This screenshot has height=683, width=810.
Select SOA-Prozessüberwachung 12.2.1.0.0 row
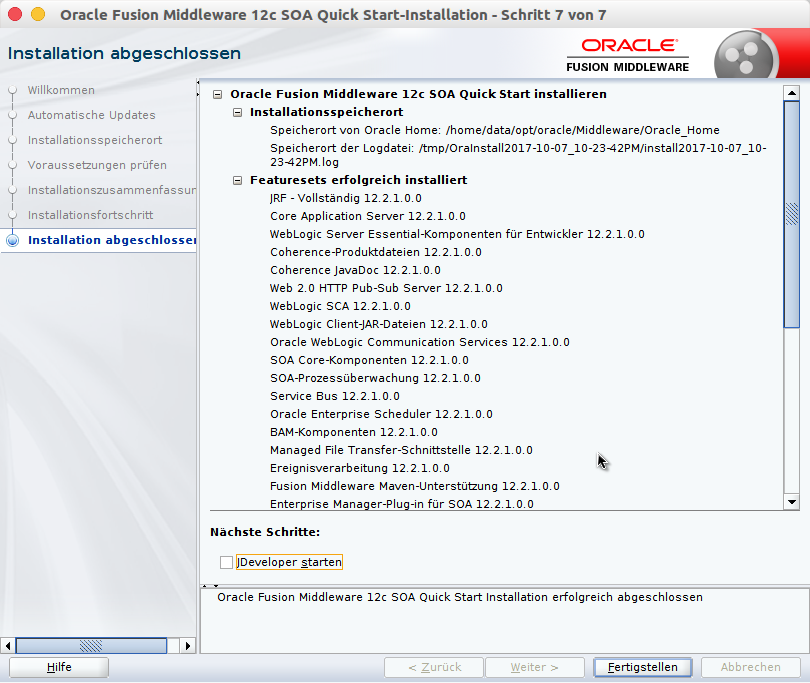click(x=375, y=378)
